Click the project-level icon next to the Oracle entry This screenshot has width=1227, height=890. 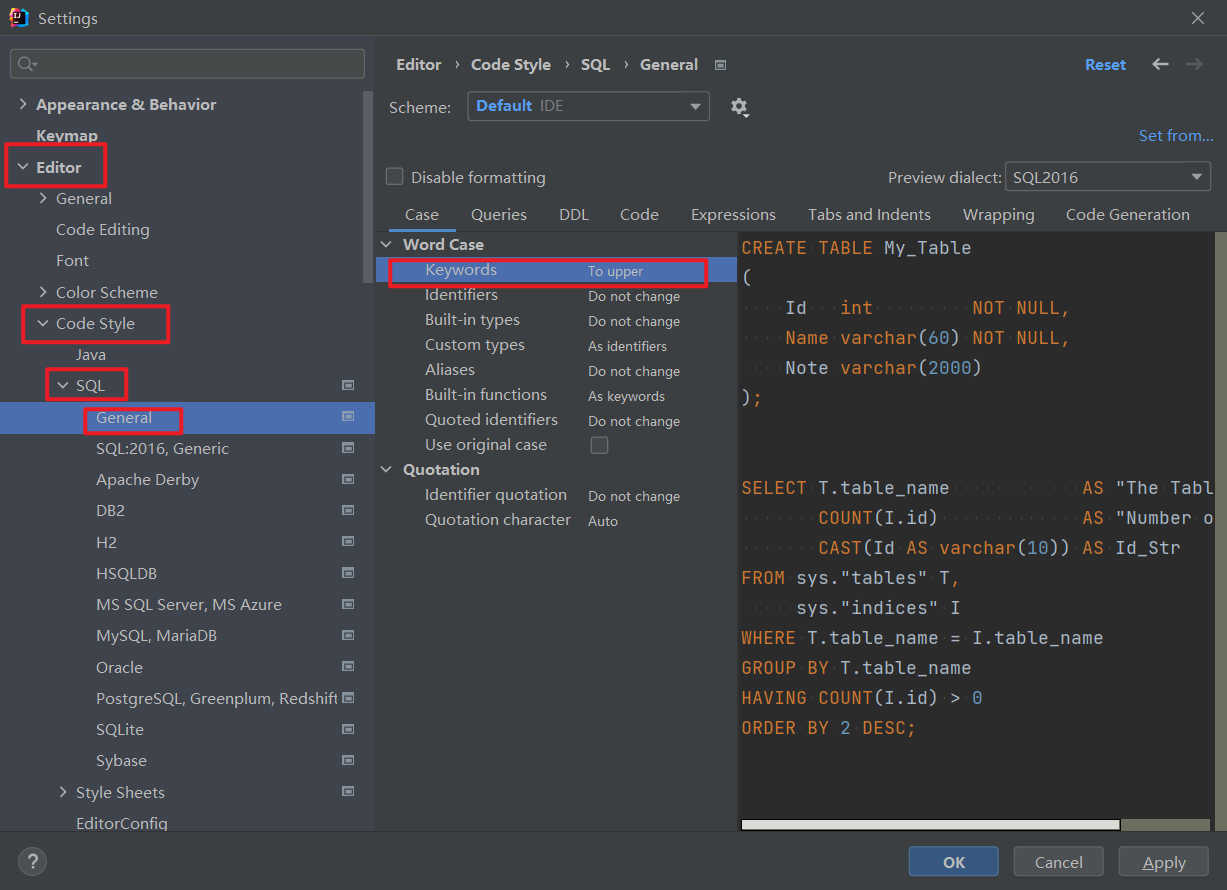(x=348, y=667)
